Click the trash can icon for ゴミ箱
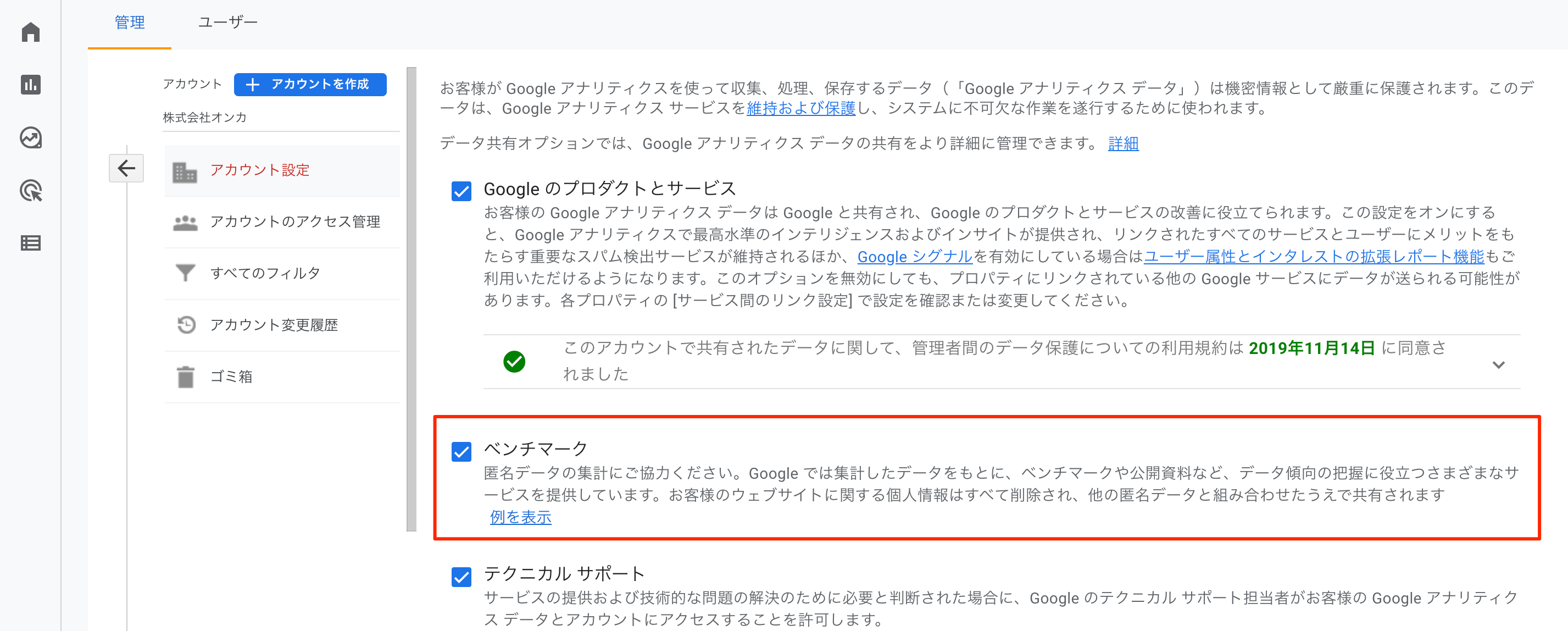 [x=185, y=377]
